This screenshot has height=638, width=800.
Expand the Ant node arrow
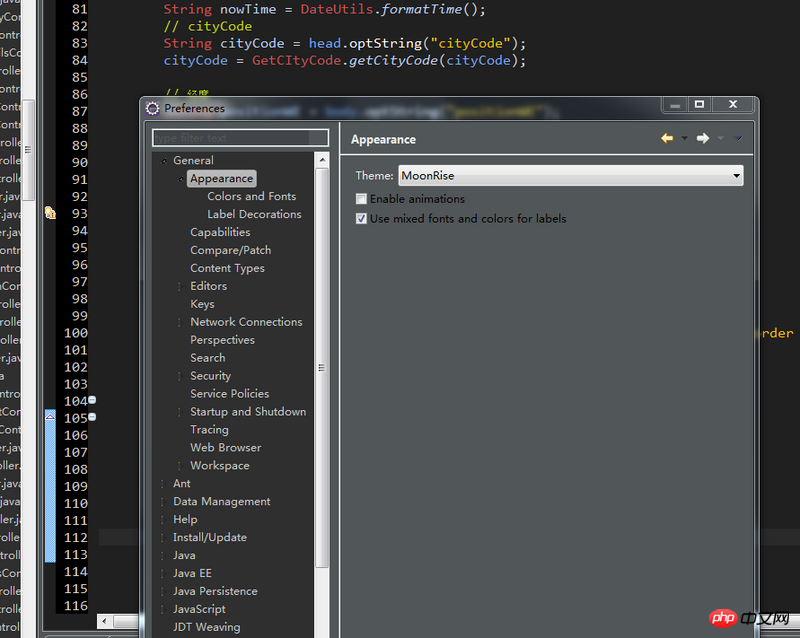163,483
